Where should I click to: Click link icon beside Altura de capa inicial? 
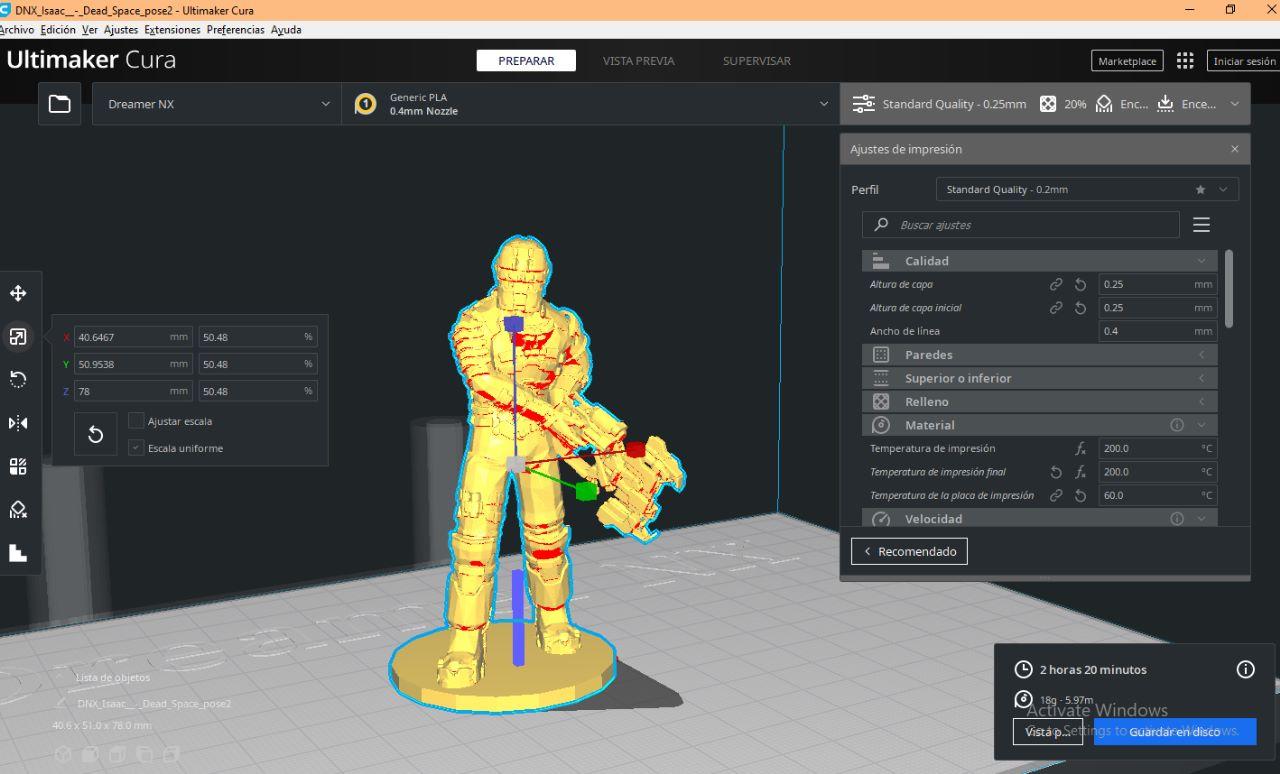tap(1056, 308)
